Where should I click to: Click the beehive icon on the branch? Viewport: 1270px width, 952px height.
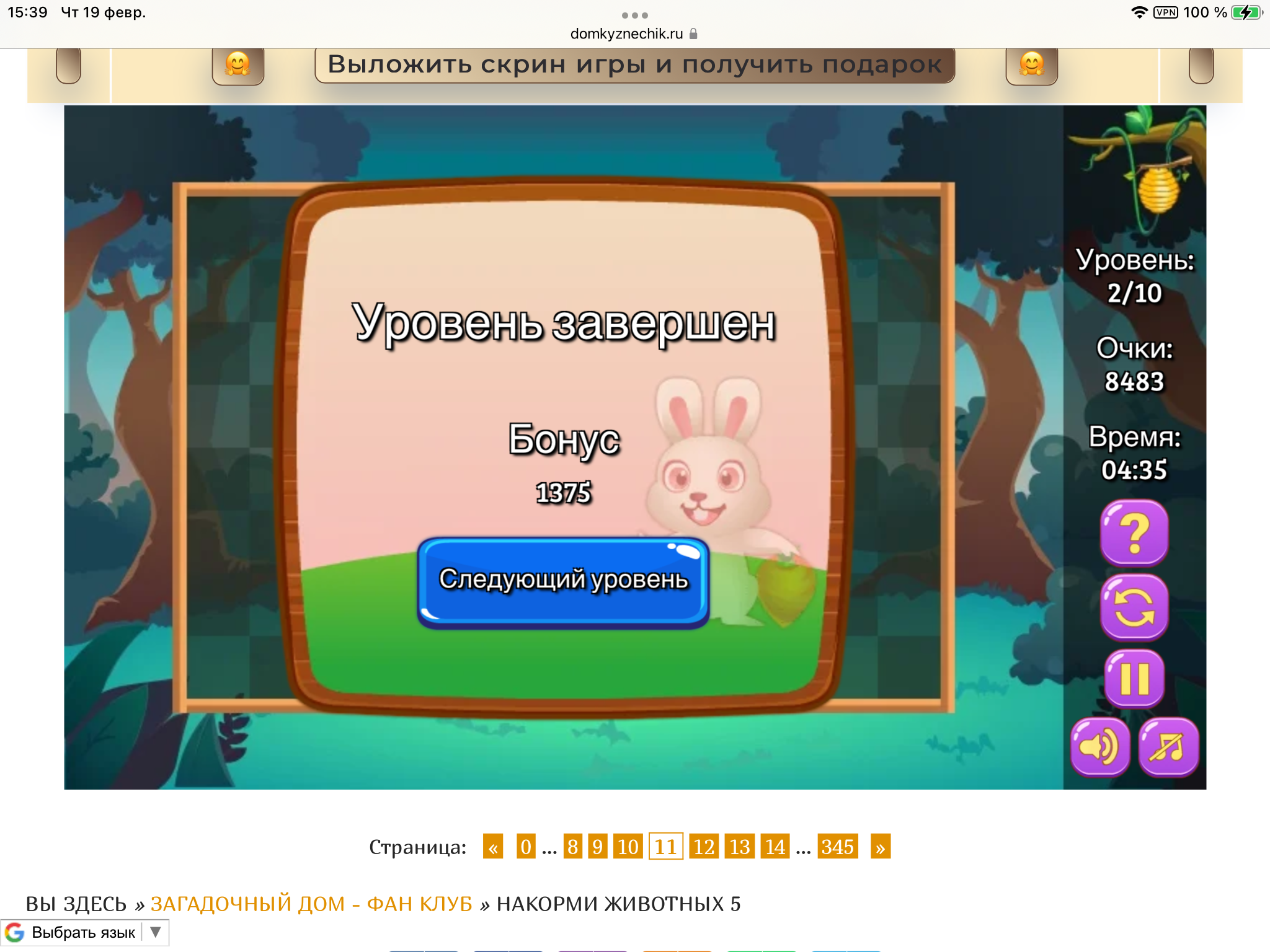pos(1158,189)
